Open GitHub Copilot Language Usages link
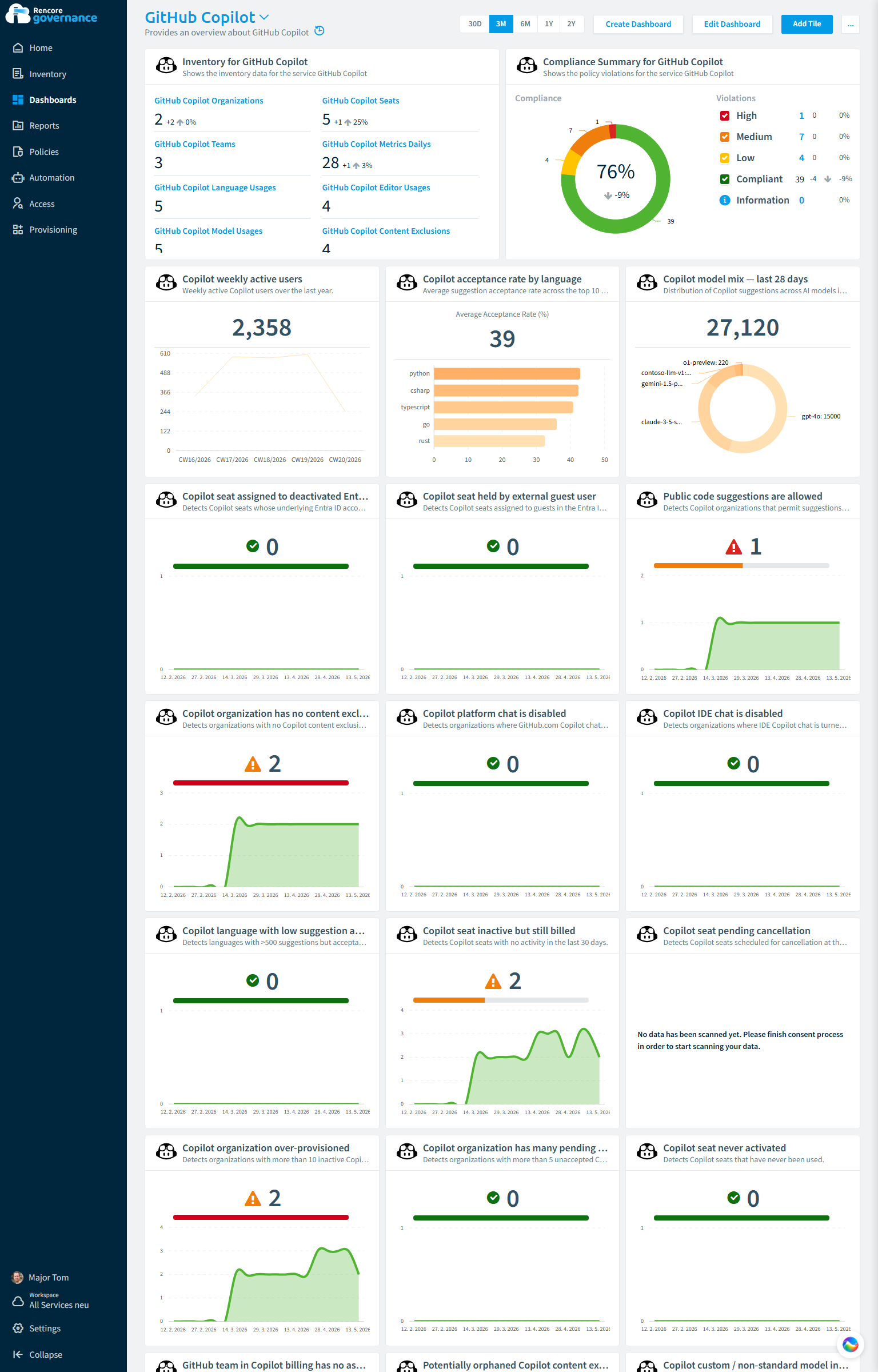Image resolution: width=878 pixels, height=1372 pixels. [x=215, y=188]
